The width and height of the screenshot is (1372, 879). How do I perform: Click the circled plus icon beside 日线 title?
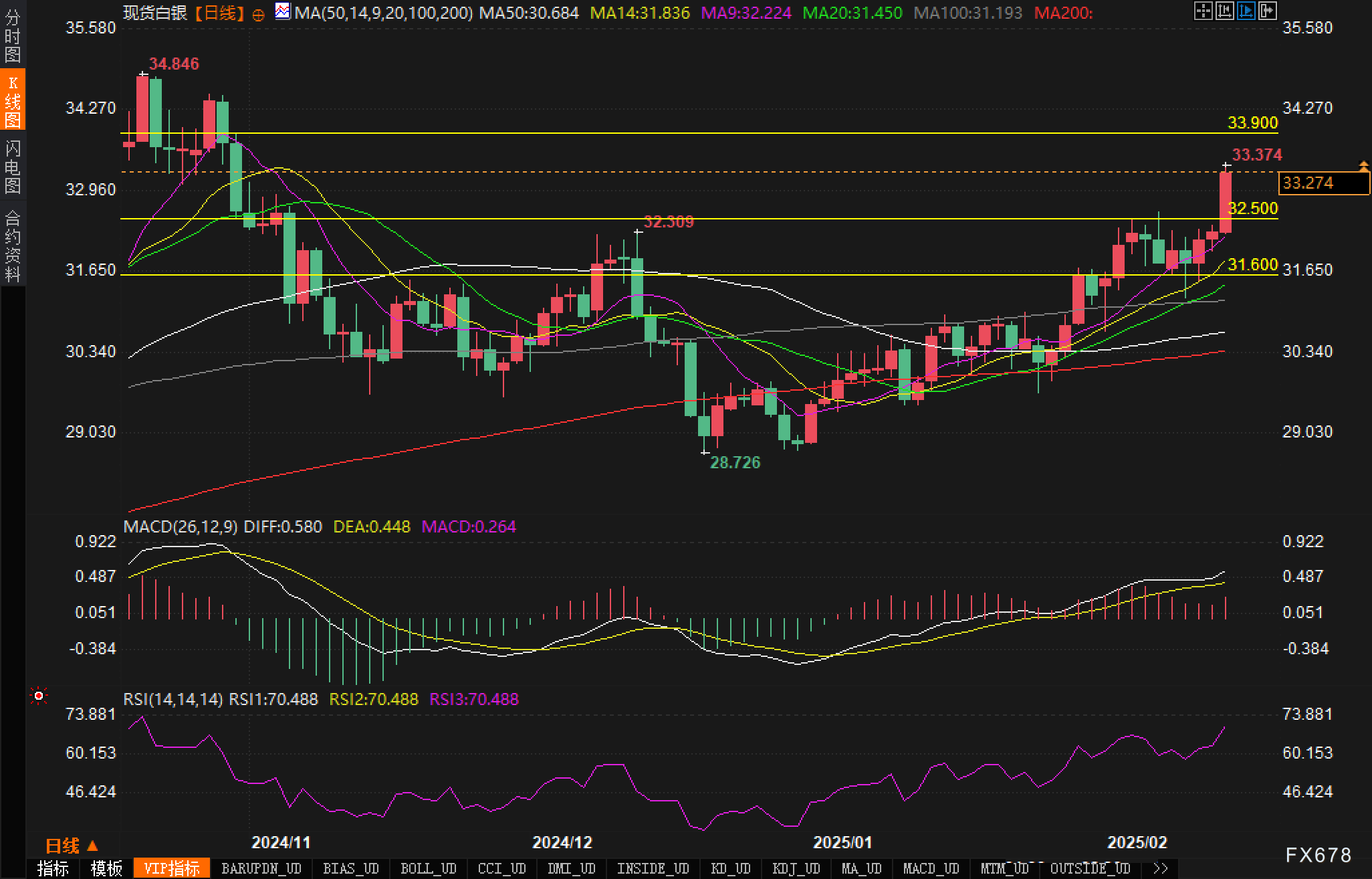pos(259,14)
